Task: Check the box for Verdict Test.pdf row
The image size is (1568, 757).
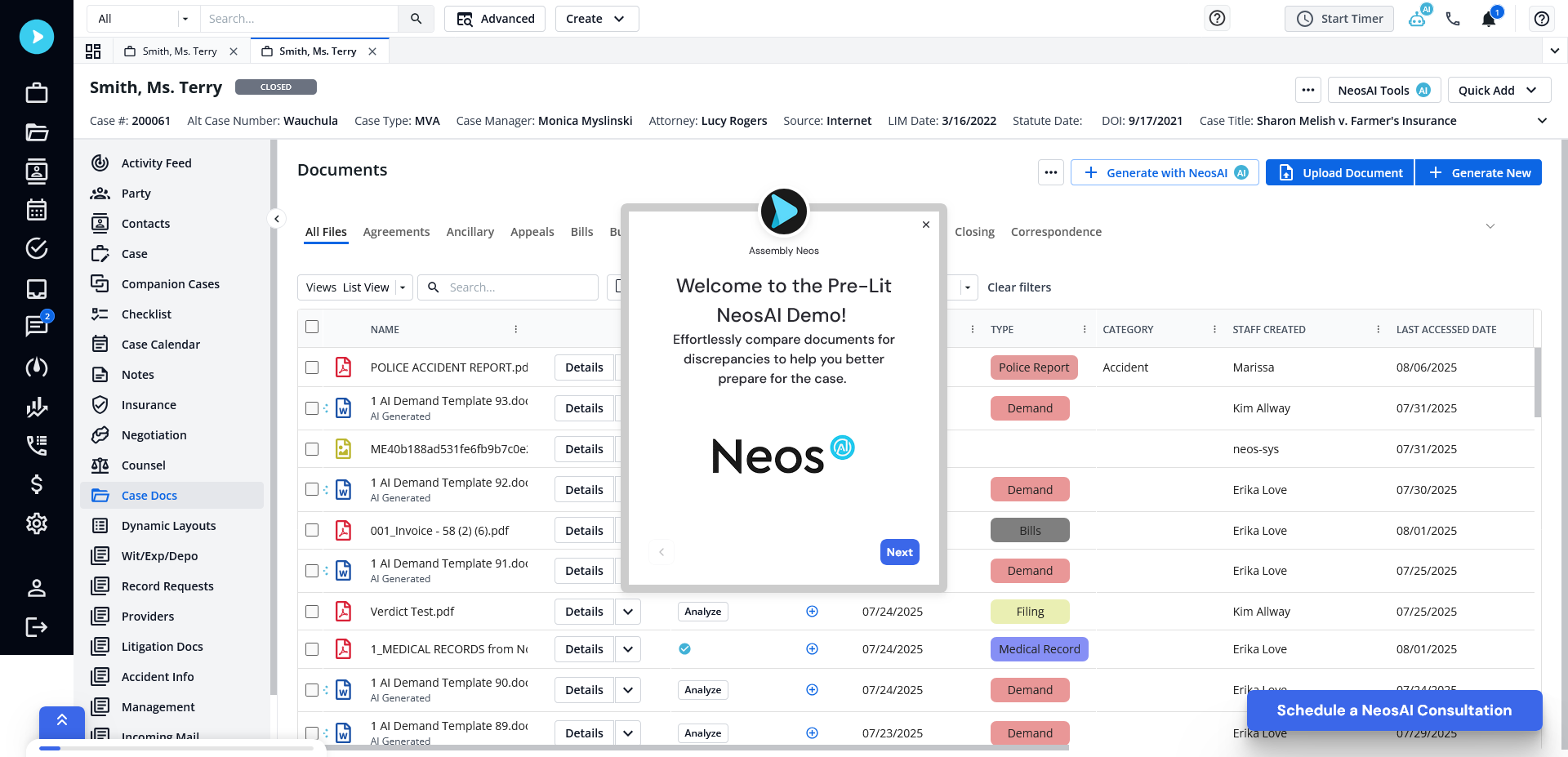Action: [x=312, y=612]
